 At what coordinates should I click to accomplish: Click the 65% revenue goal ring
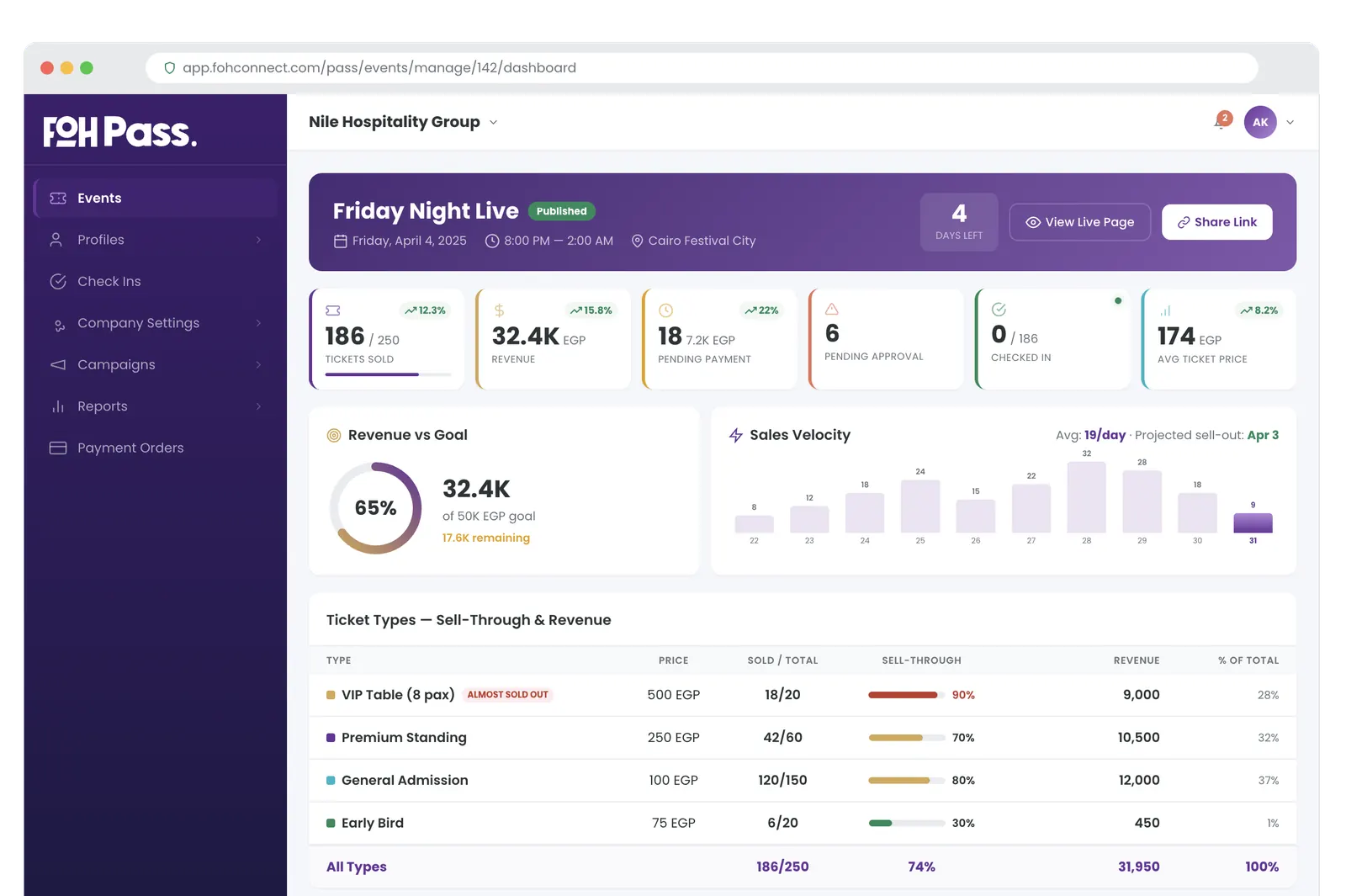(x=375, y=508)
